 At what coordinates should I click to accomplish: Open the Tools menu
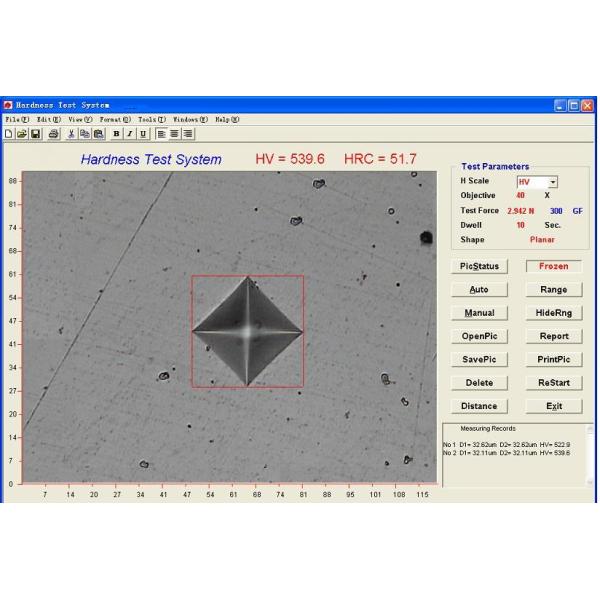tap(152, 119)
